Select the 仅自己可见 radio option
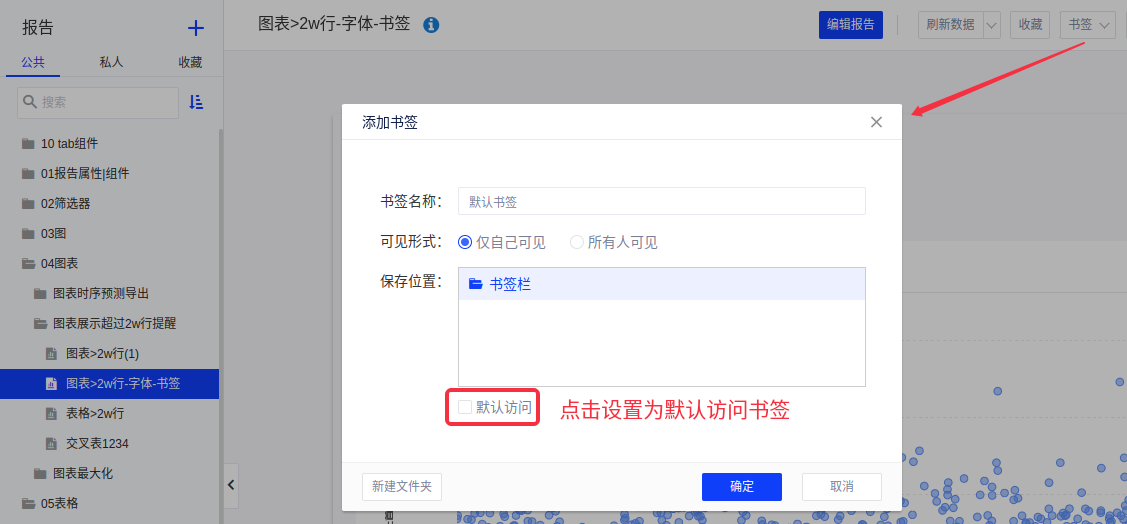Screen dimensions: 1127x524 click(465, 242)
